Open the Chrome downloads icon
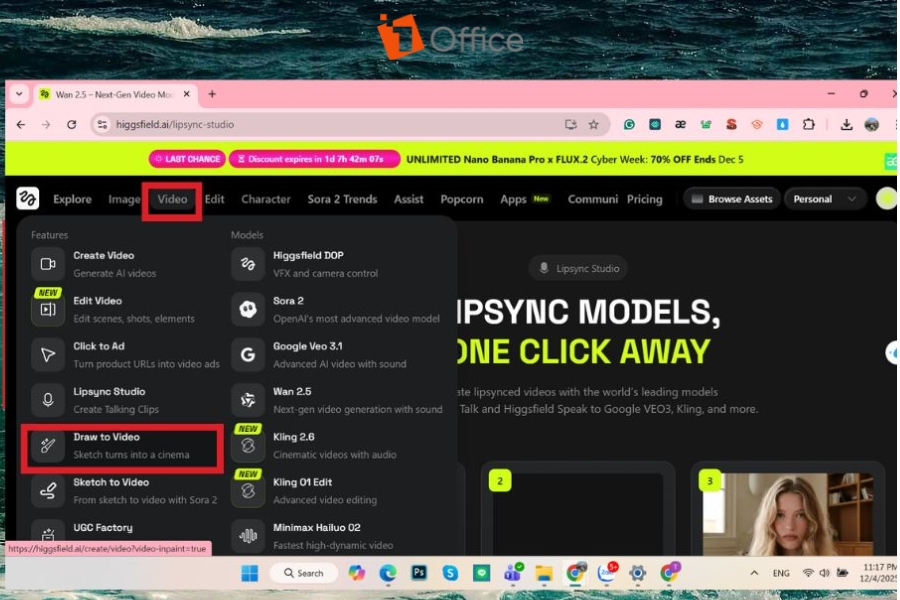This screenshot has height=600, width=900. pyautogui.click(x=846, y=124)
